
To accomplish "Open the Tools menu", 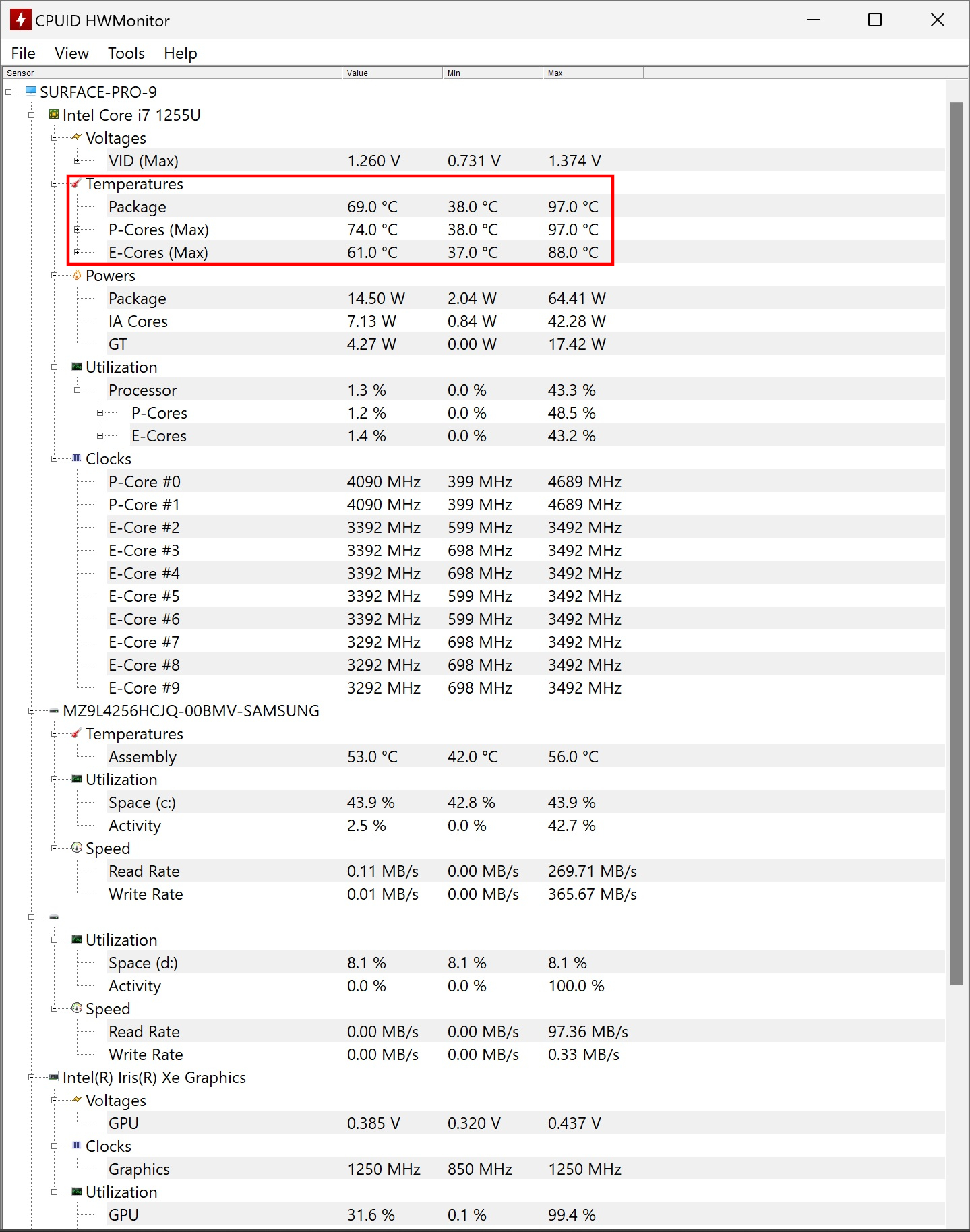I will (x=126, y=53).
